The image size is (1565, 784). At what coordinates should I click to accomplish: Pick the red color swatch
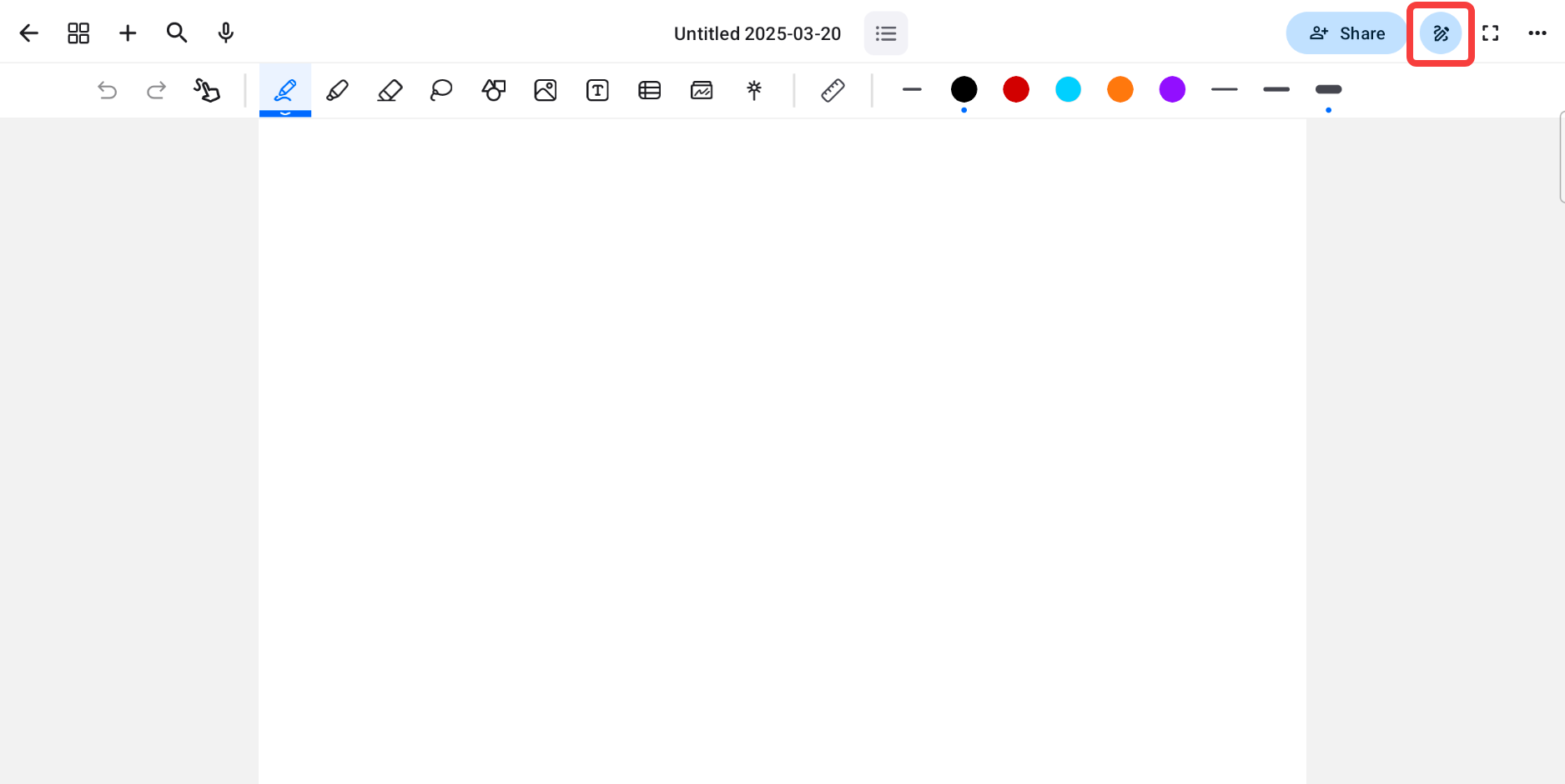tap(1016, 89)
